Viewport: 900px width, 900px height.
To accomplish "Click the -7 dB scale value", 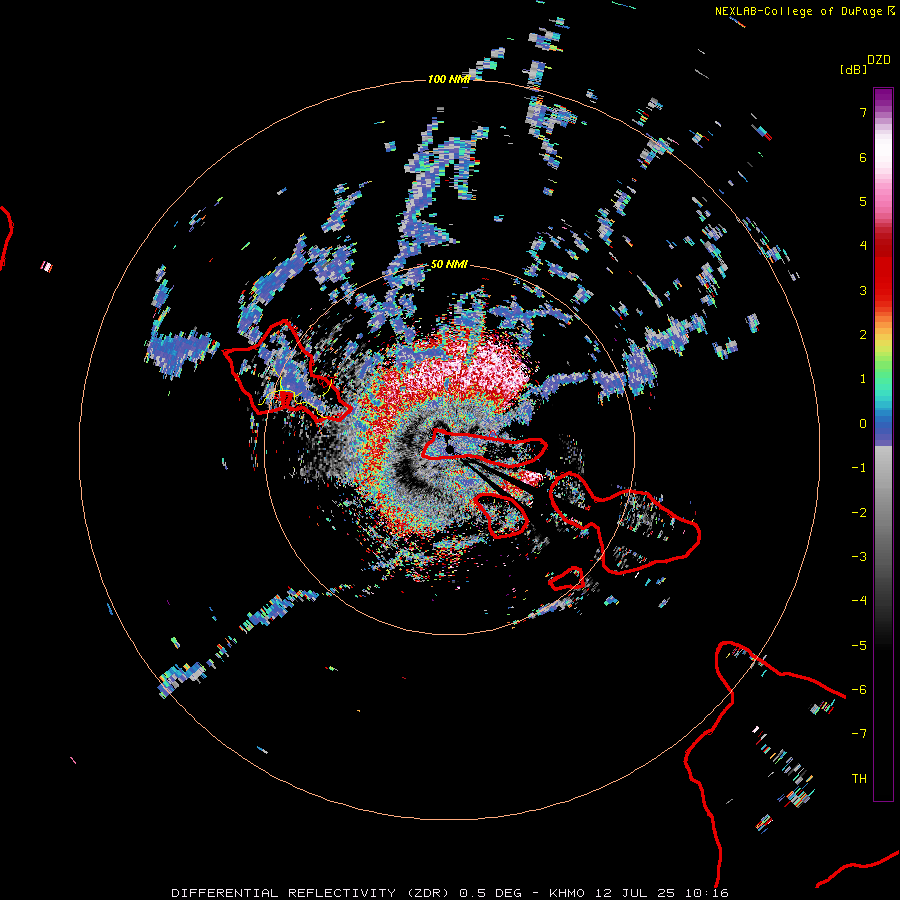I will [x=859, y=734].
